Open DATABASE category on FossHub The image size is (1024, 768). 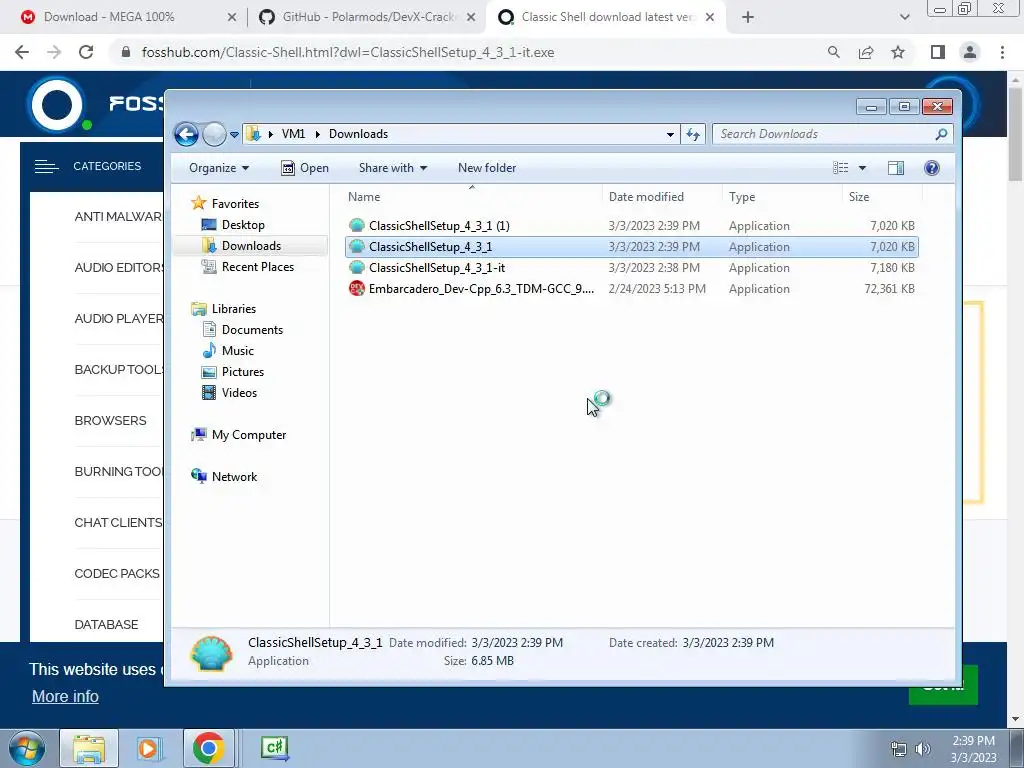point(106,624)
